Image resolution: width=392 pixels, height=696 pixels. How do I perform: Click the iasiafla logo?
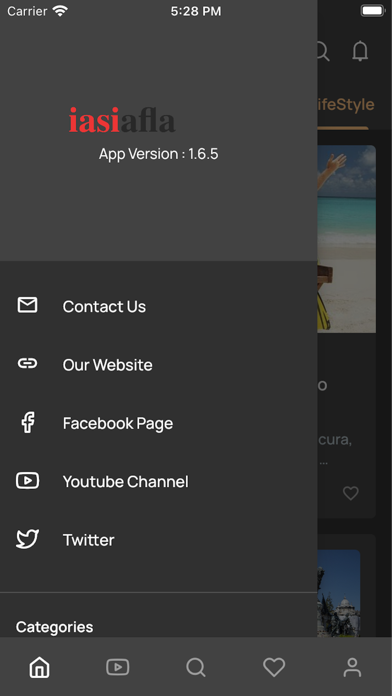click(122, 120)
